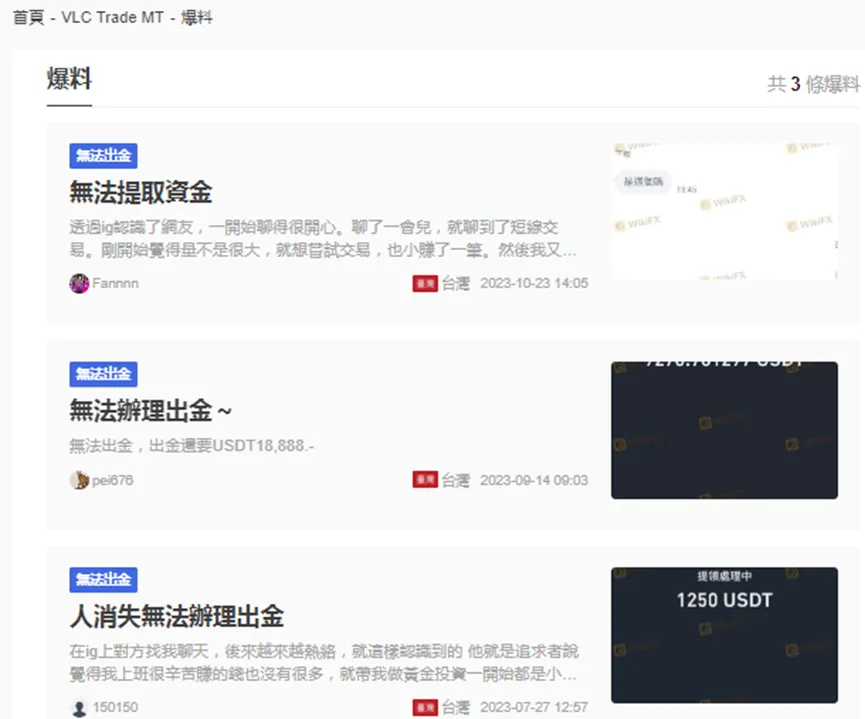The image size is (865, 719).
Task: Click the username 150150
Action: (115, 707)
